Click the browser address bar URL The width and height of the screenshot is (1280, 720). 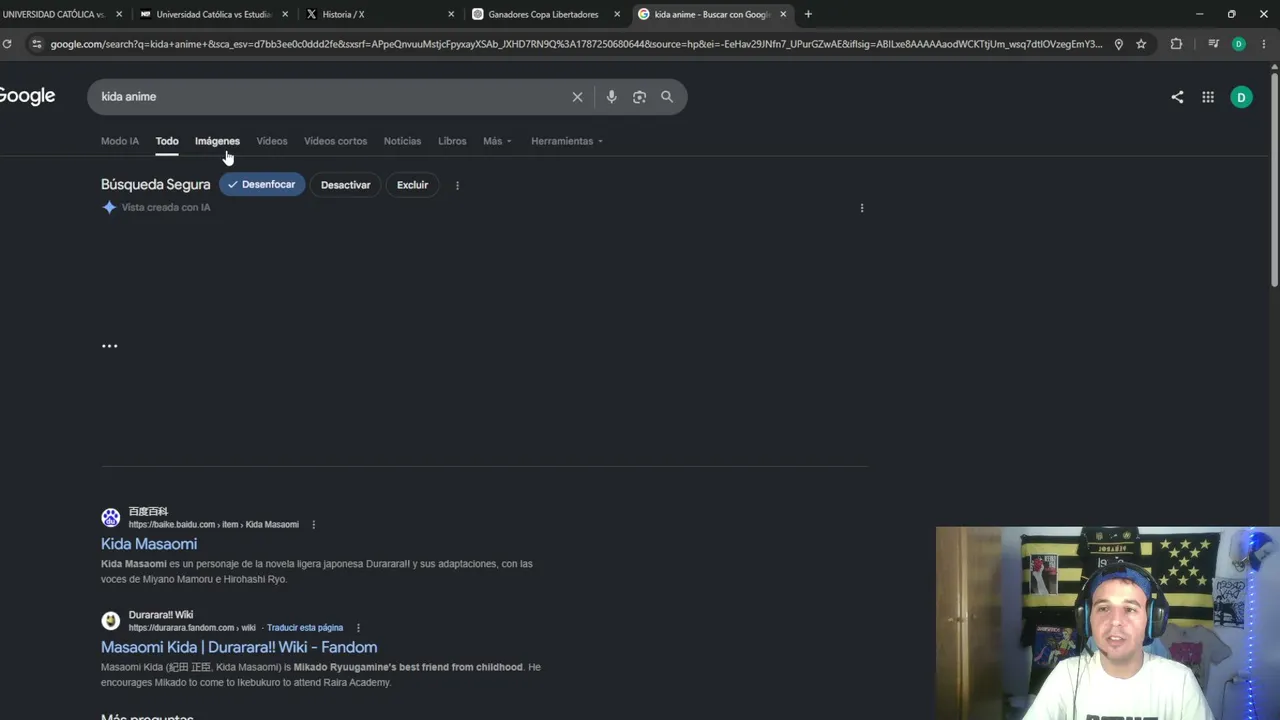click(576, 44)
